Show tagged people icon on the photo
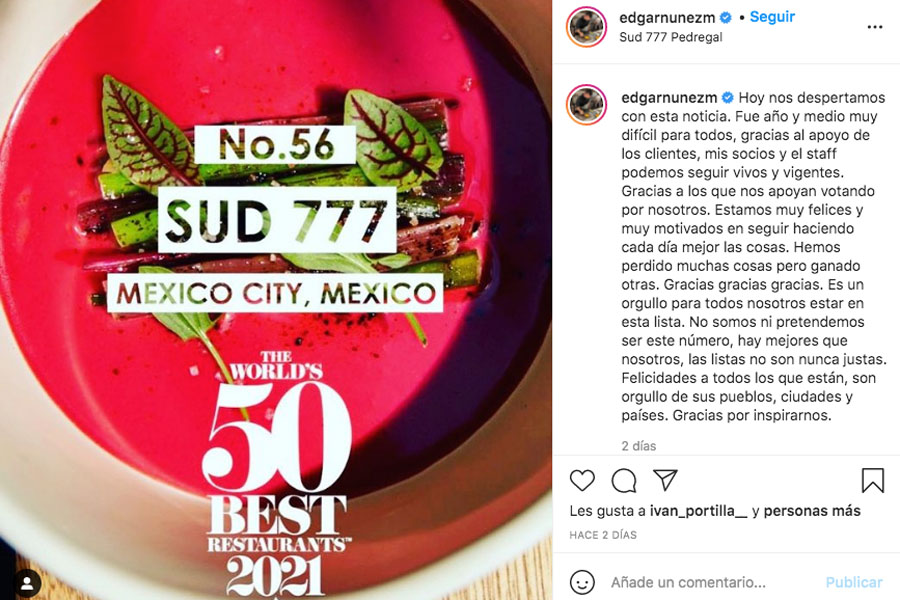Screen dimensions: 900x600 (27, 584)
